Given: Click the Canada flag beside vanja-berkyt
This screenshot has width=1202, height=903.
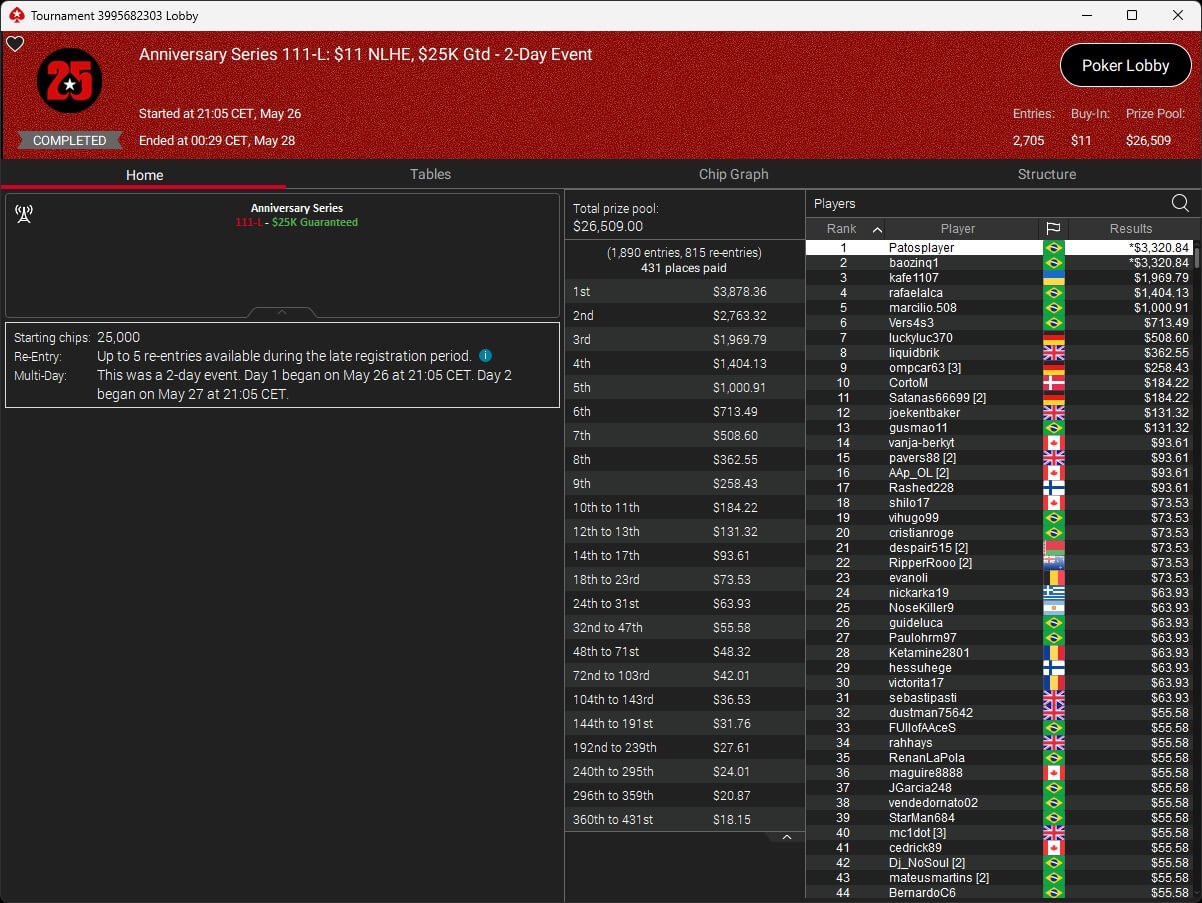Looking at the screenshot, I should point(1053,442).
